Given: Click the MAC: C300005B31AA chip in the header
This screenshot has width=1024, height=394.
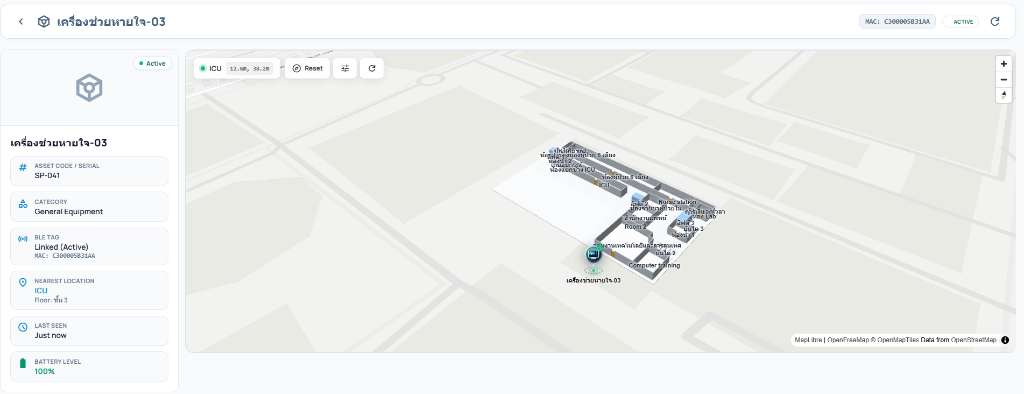Looking at the screenshot, I should tap(898, 22).
